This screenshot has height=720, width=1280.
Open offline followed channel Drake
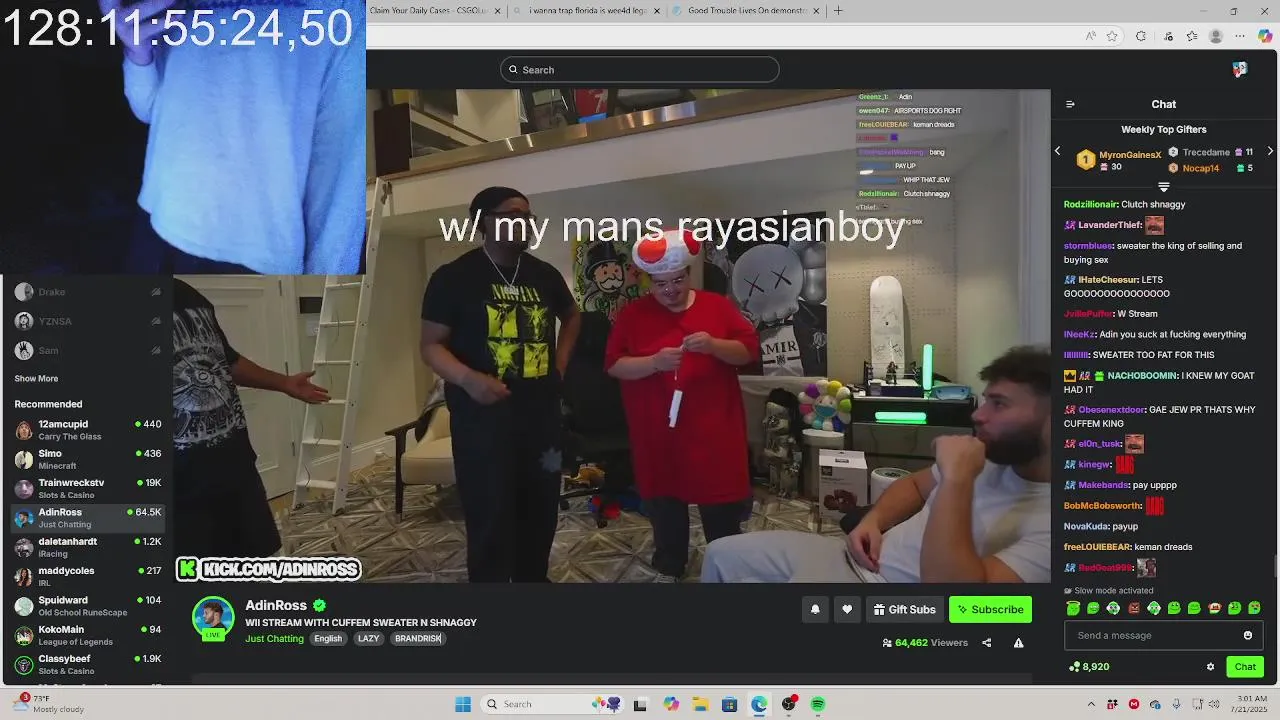click(x=87, y=292)
